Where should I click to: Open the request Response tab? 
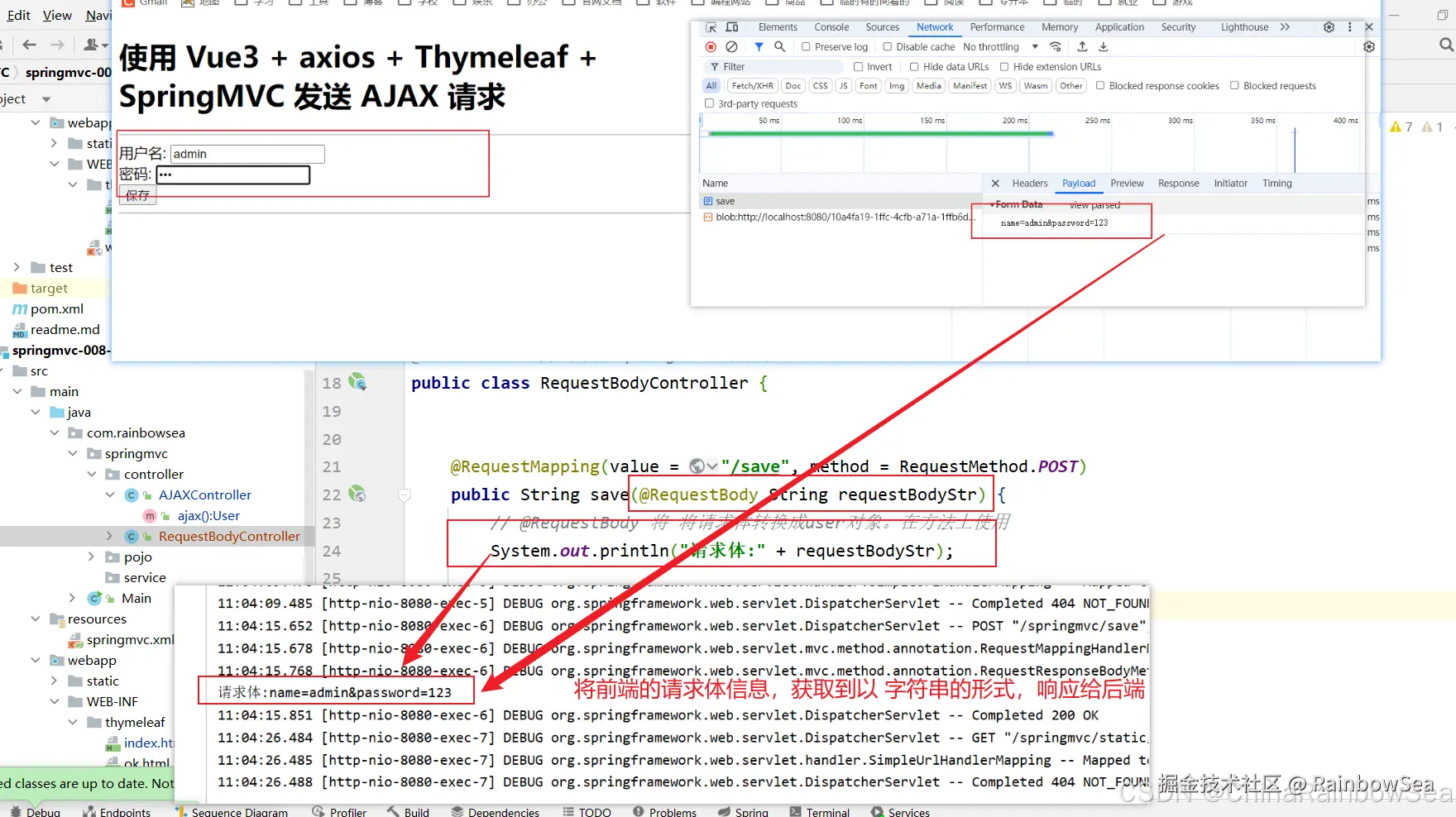(1178, 184)
